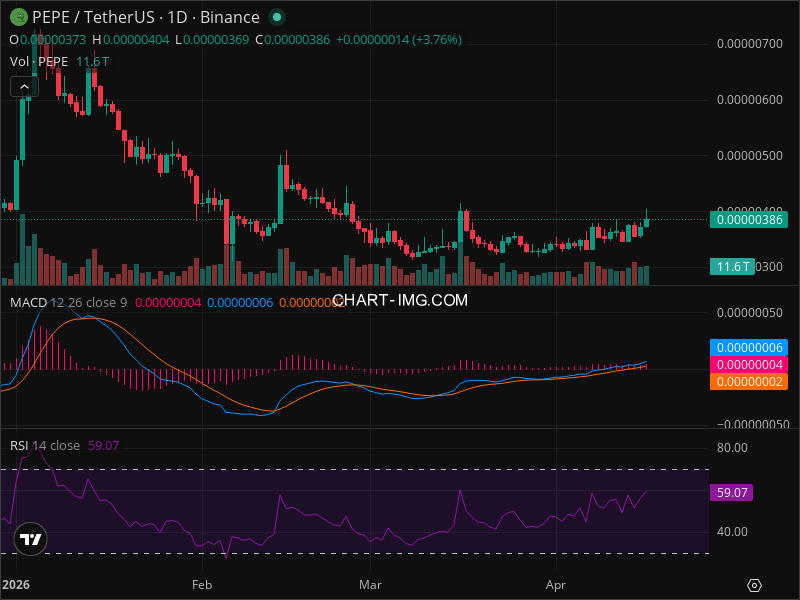This screenshot has height=600, width=800.
Task: Click the 0.00000700 price axis level
Action: pyautogui.click(x=749, y=44)
